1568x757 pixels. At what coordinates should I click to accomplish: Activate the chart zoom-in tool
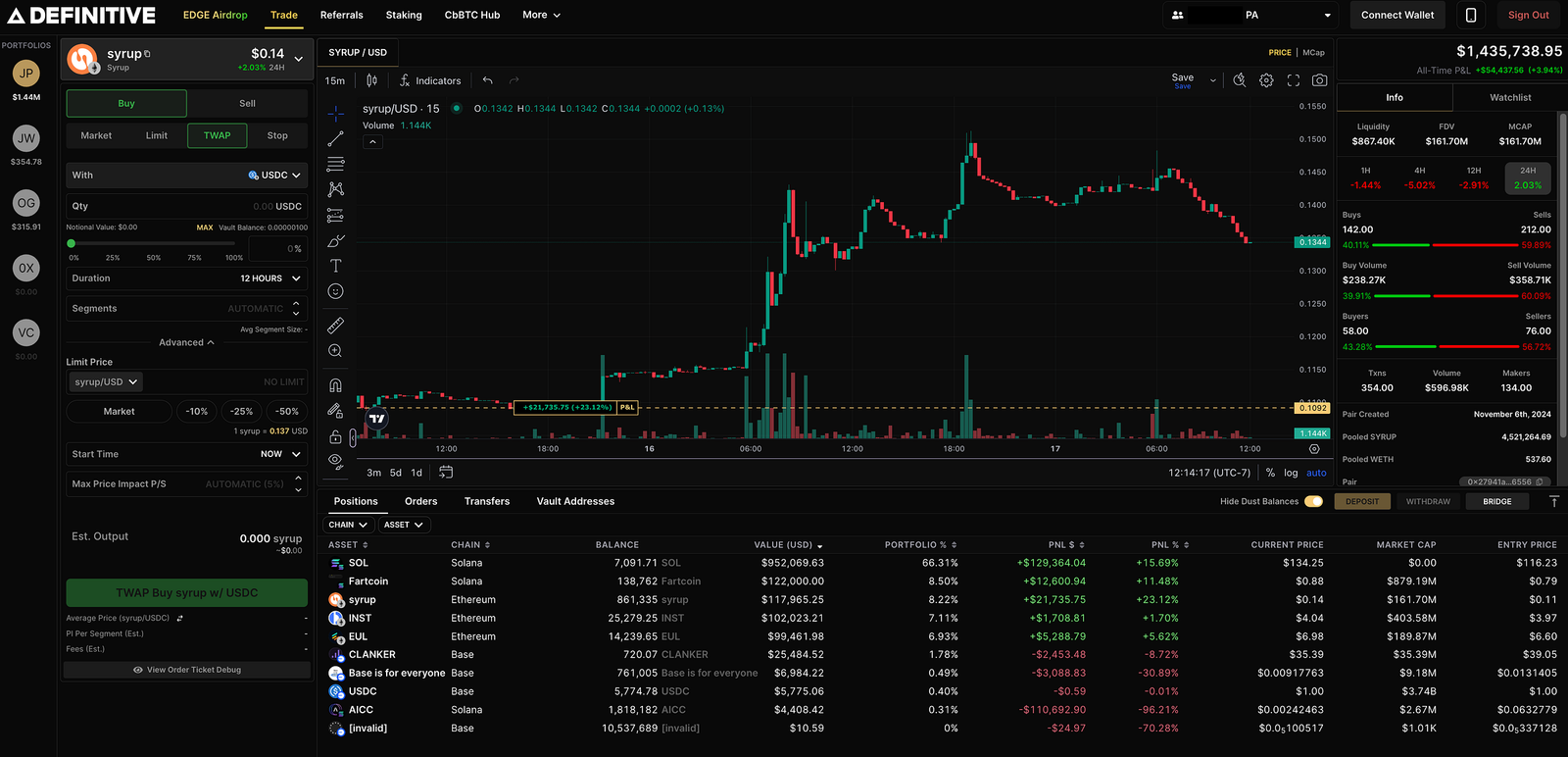[x=335, y=350]
